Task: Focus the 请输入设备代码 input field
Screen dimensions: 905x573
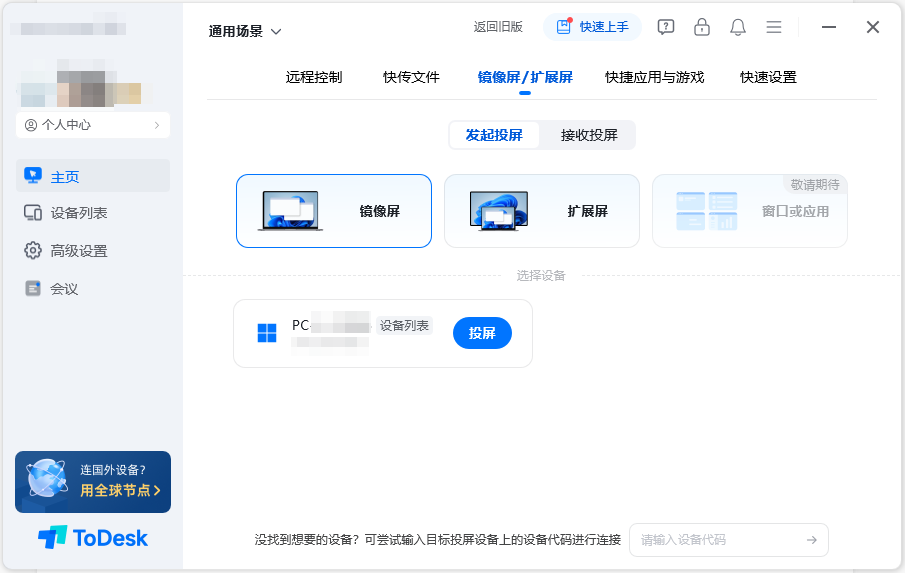Action: pyautogui.click(x=728, y=540)
